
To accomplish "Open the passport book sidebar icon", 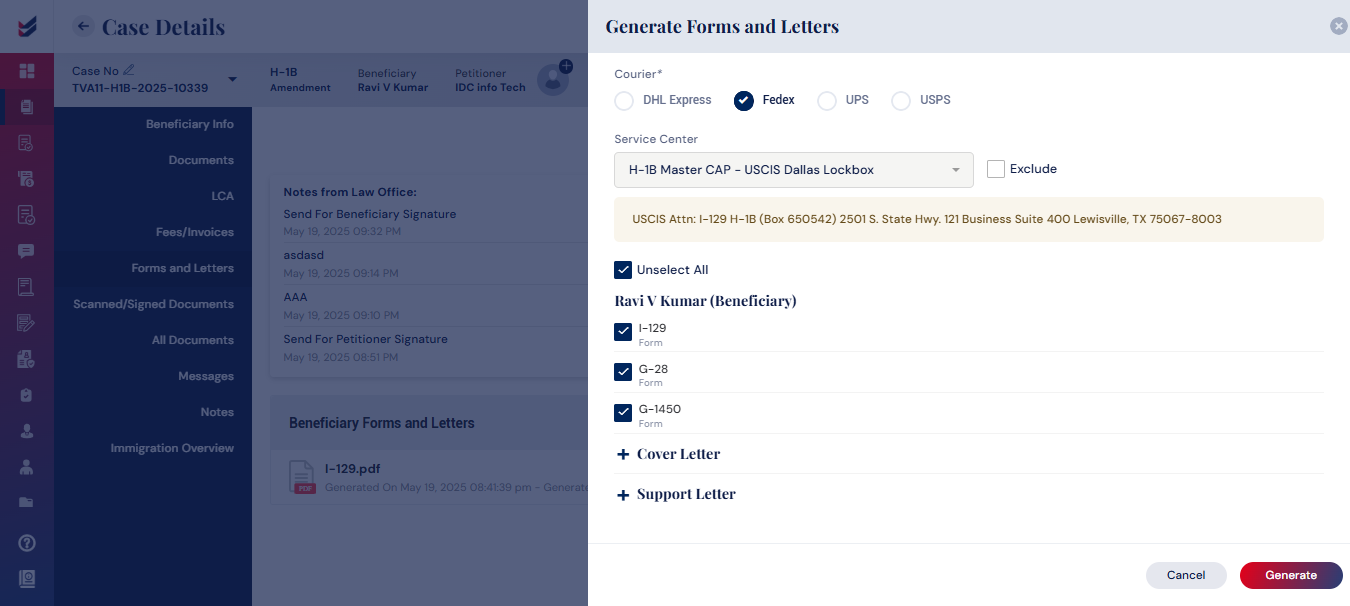I will pos(27,578).
